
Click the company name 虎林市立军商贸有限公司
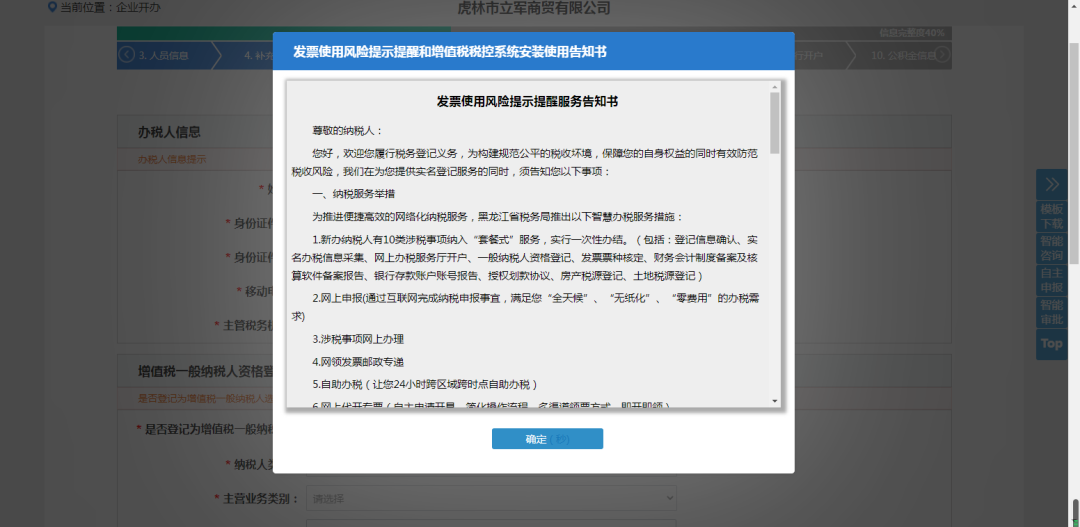[x=534, y=8]
